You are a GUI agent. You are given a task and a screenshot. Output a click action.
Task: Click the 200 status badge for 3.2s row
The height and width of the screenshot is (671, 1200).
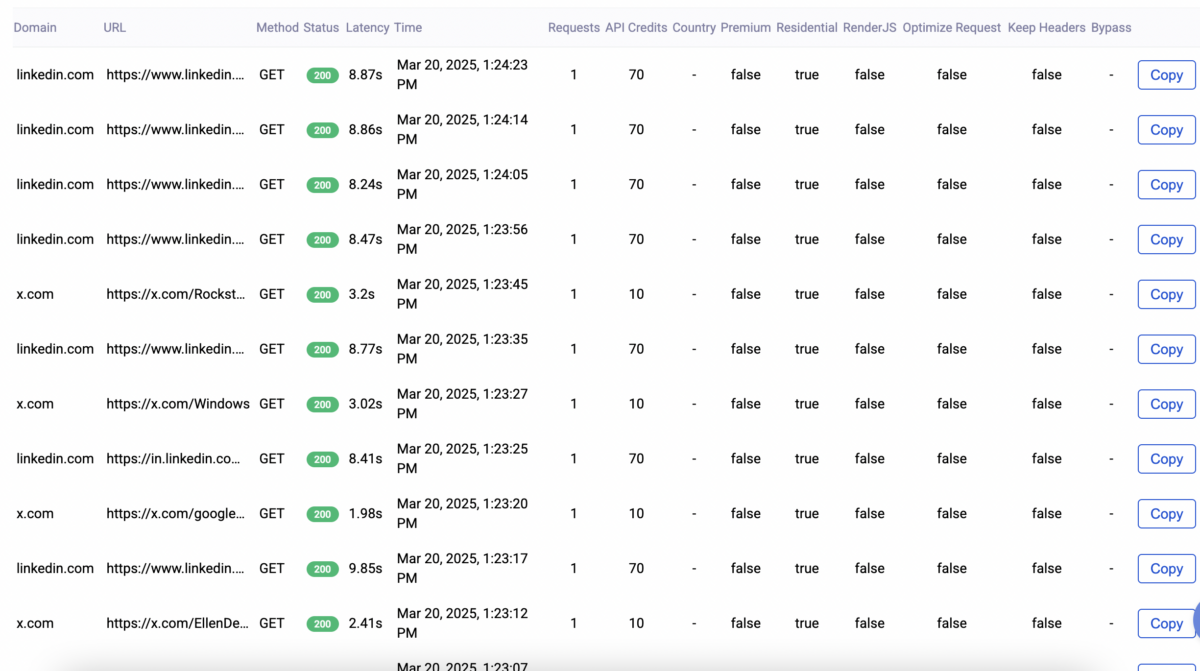point(322,295)
